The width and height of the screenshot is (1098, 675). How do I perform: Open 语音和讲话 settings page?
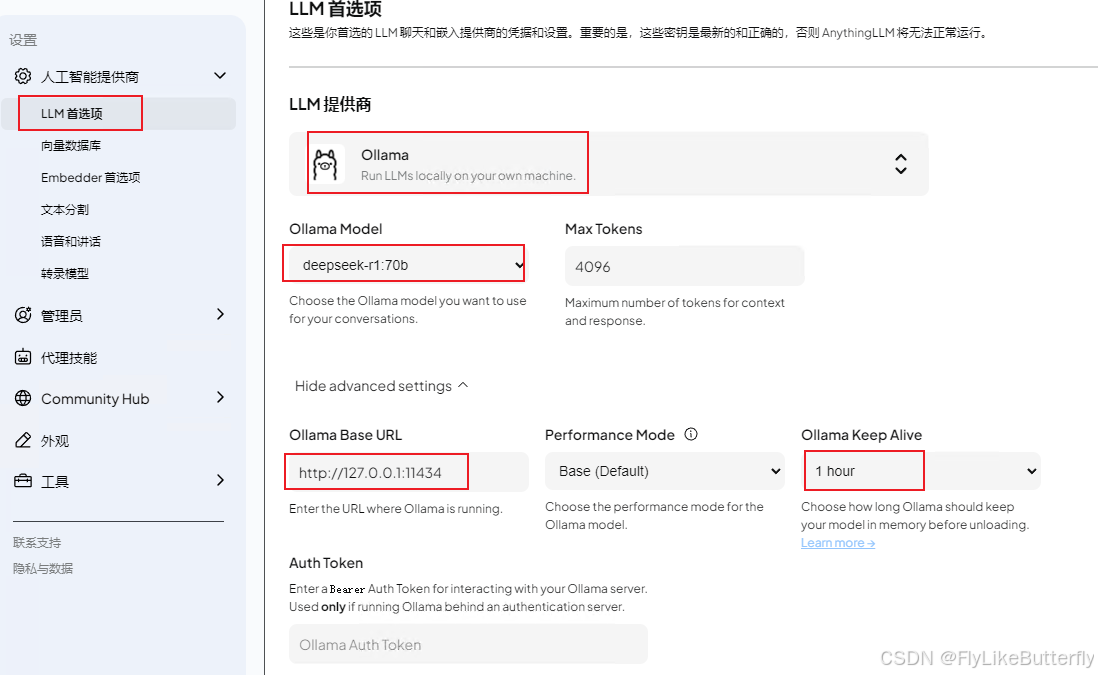pyautogui.click(x=71, y=242)
